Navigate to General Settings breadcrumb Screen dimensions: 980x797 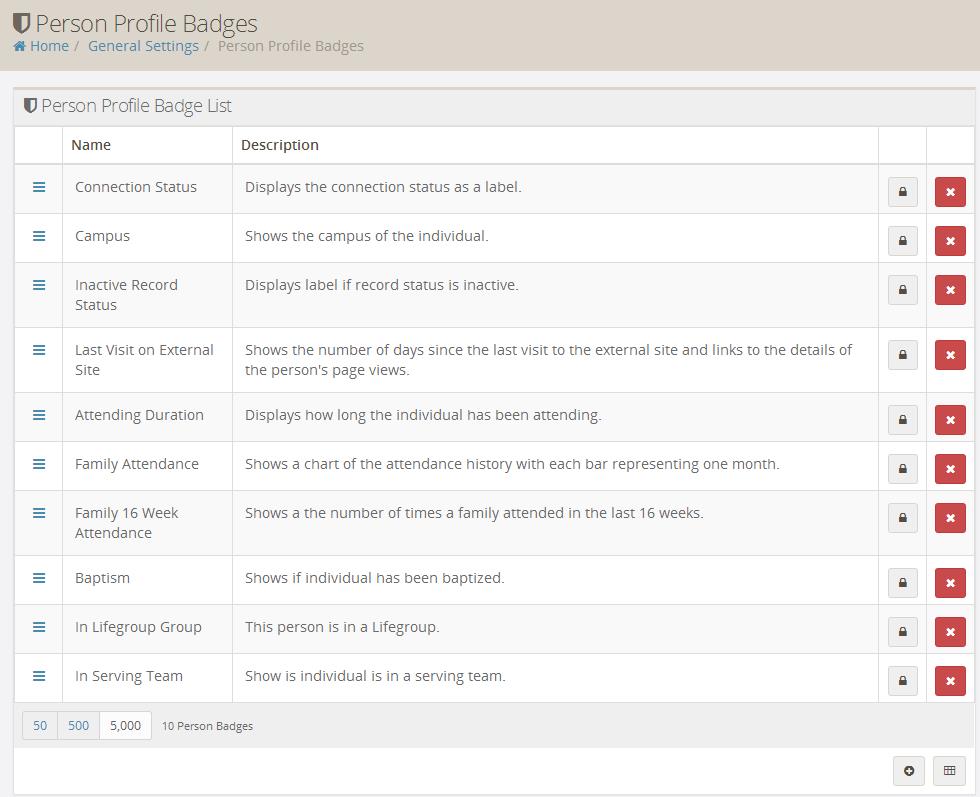(x=143, y=46)
